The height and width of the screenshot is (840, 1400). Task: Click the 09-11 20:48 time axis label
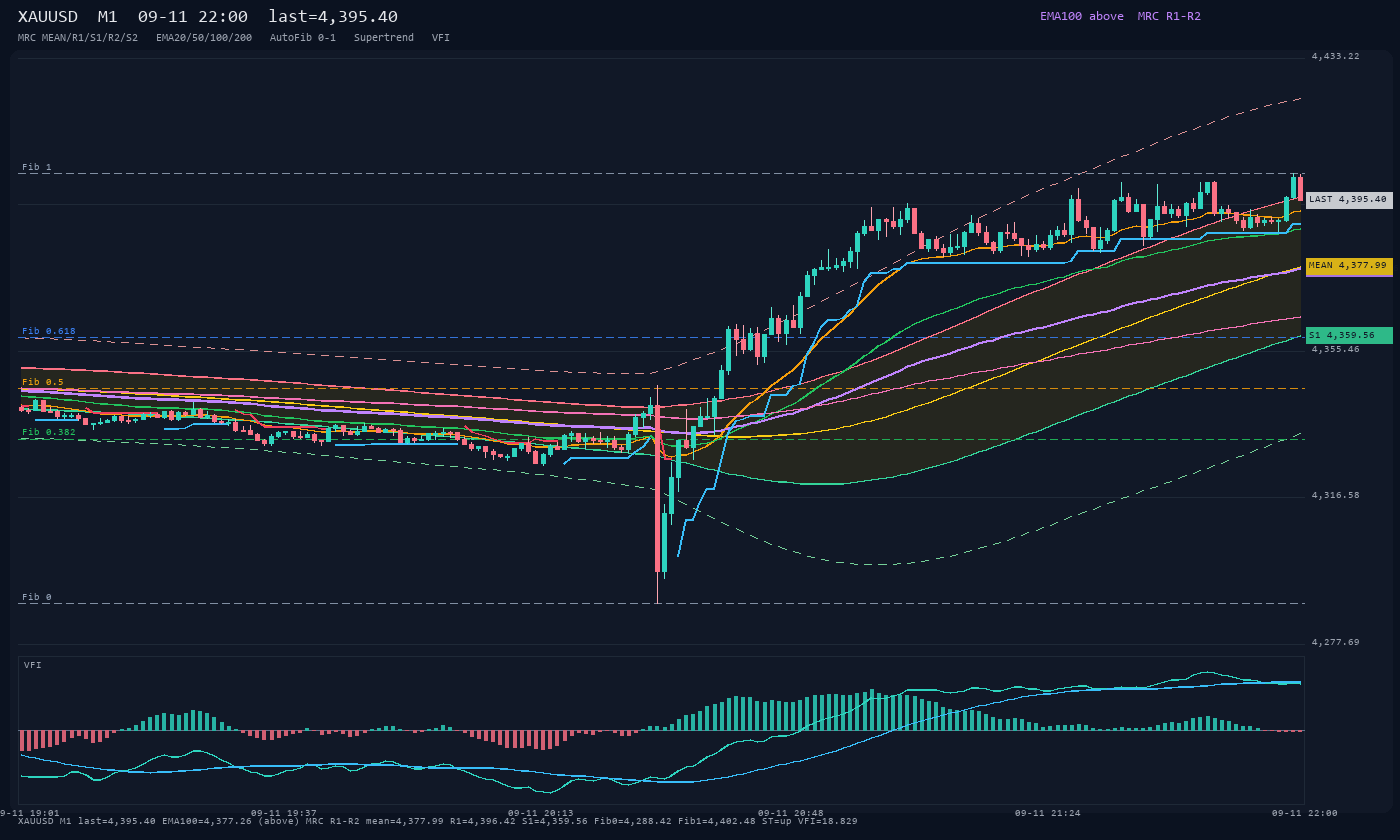[x=791, y=813]
